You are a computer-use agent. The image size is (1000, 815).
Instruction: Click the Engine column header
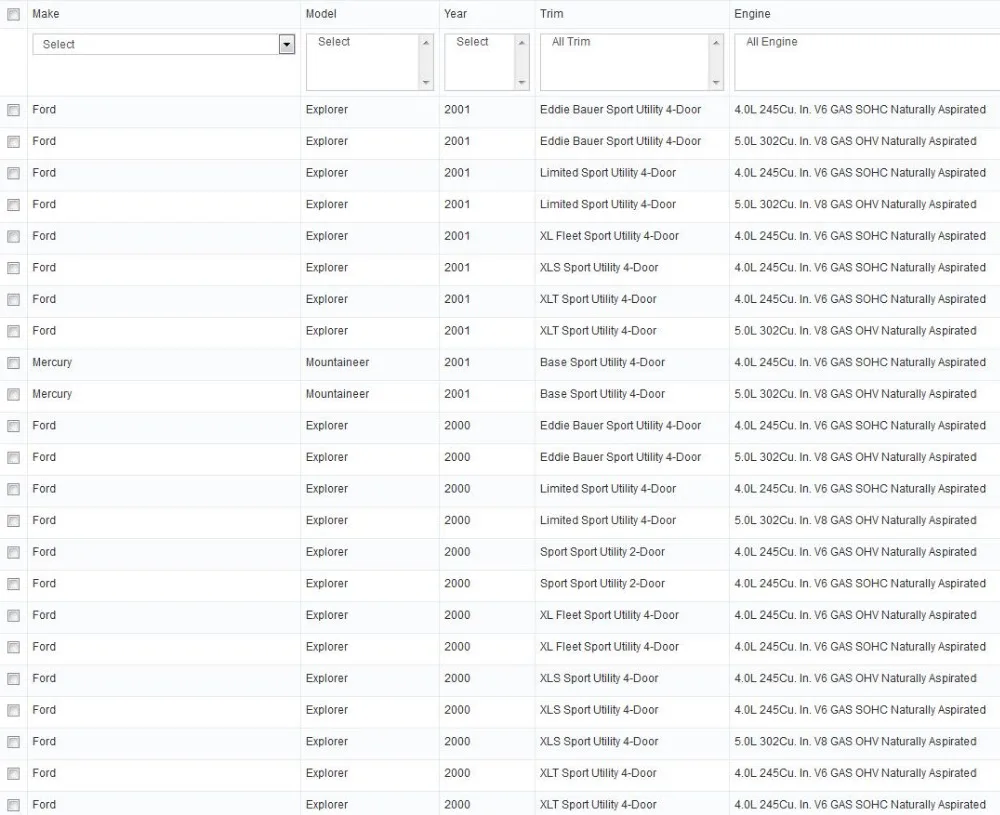pyautogui.click(x=752, y=13)
